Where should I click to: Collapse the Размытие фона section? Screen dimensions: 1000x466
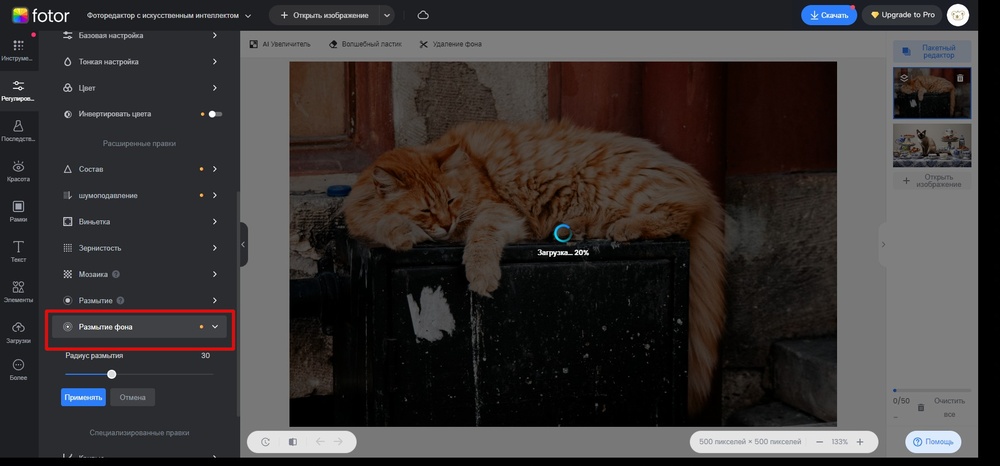215,327
